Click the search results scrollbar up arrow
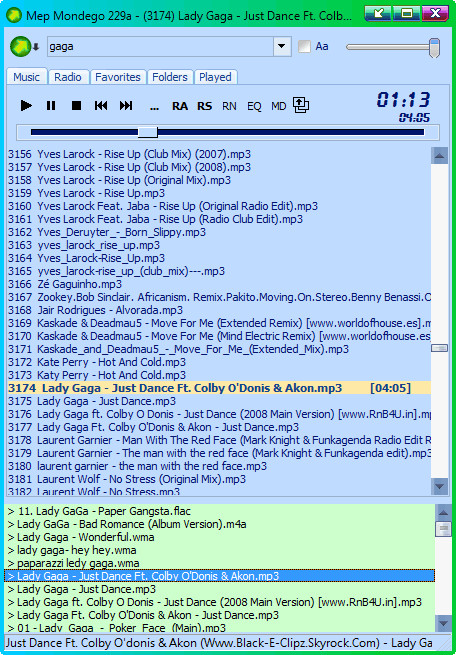456x655 pixels. pos(443,512)
